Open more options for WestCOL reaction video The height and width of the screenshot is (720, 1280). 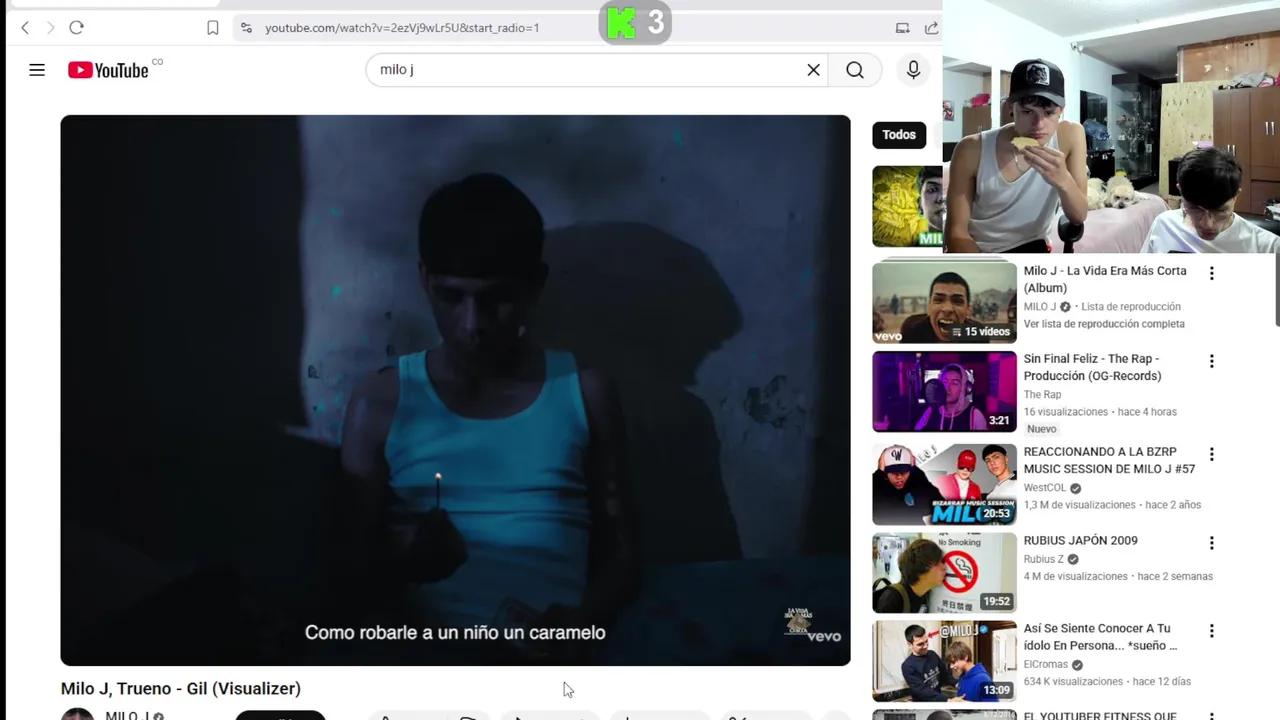click(1211, 454)
